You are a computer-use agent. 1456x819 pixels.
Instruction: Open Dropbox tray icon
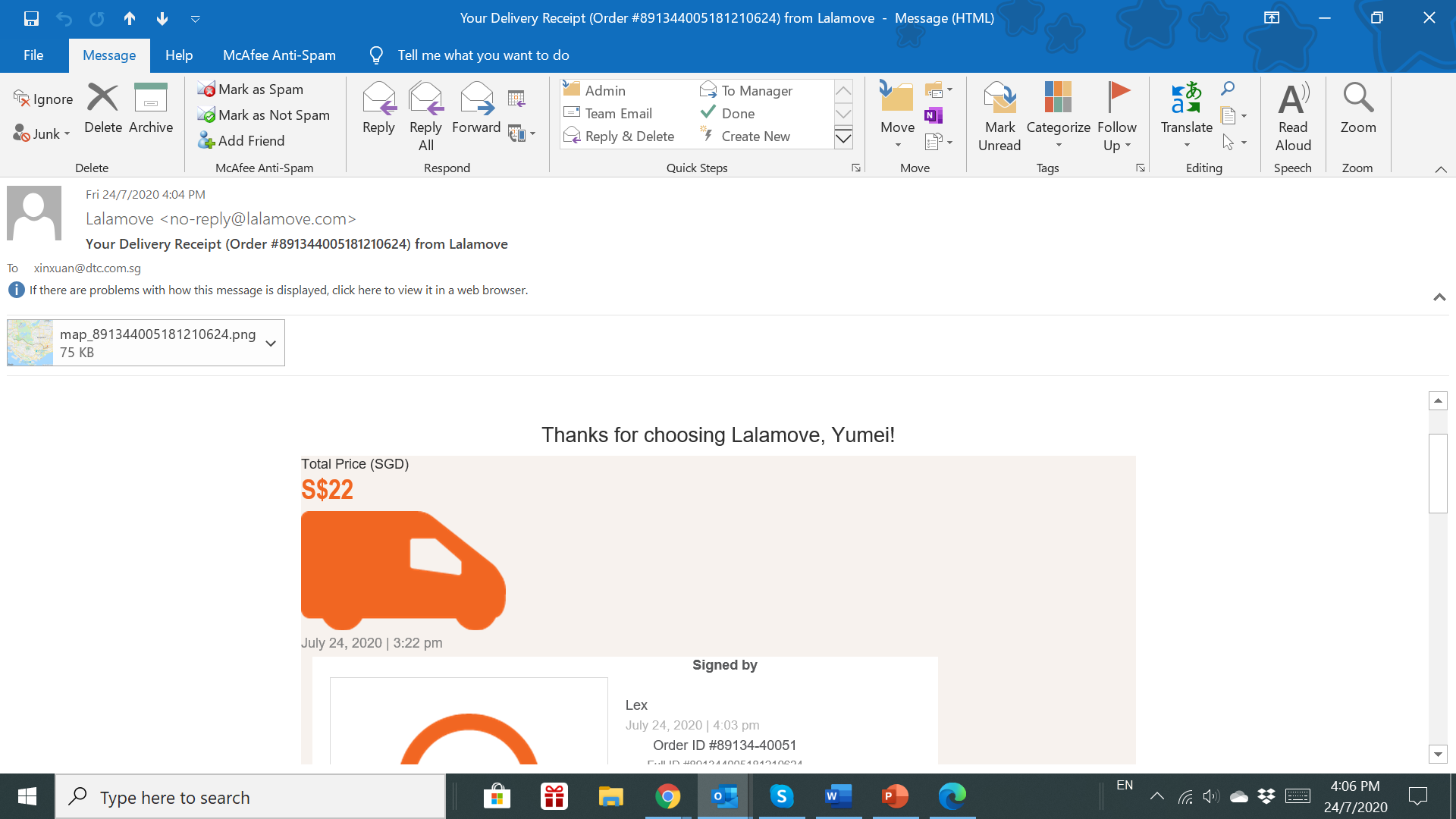pyautogui.click(x=1266, y=796)
